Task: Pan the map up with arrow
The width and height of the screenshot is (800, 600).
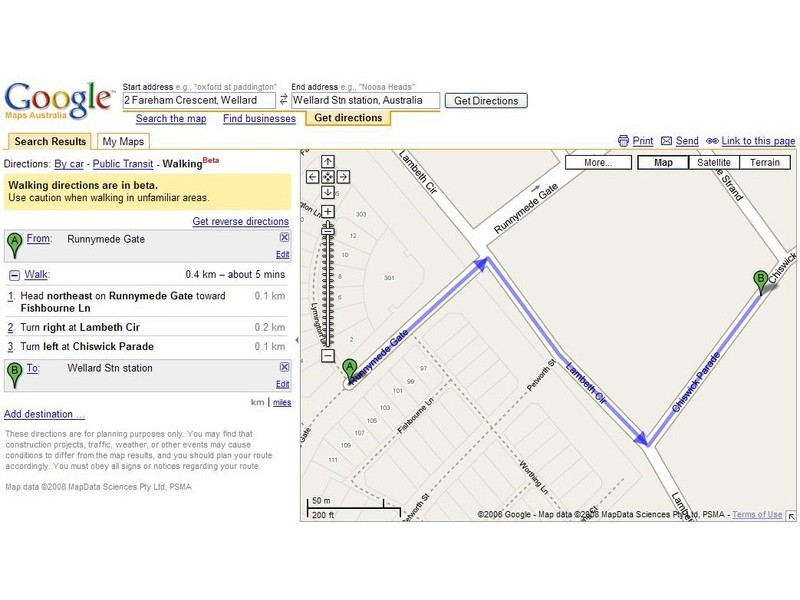Action: (x=327, y=161)
